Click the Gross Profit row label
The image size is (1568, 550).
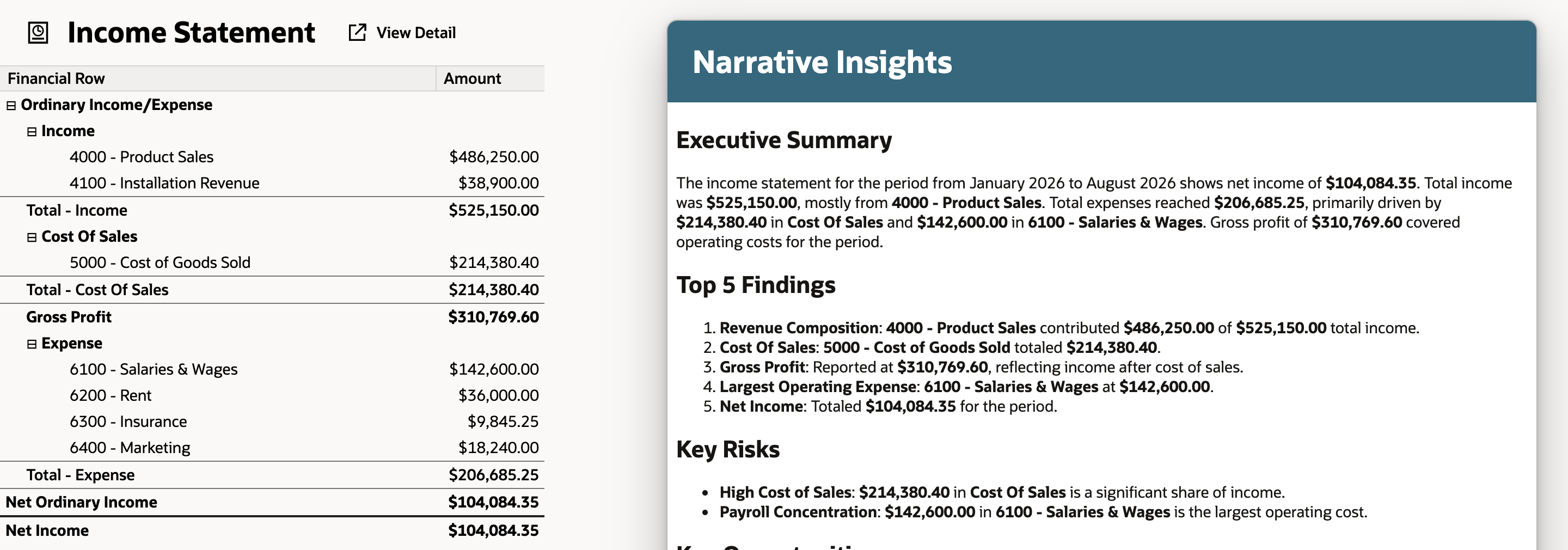69,317
